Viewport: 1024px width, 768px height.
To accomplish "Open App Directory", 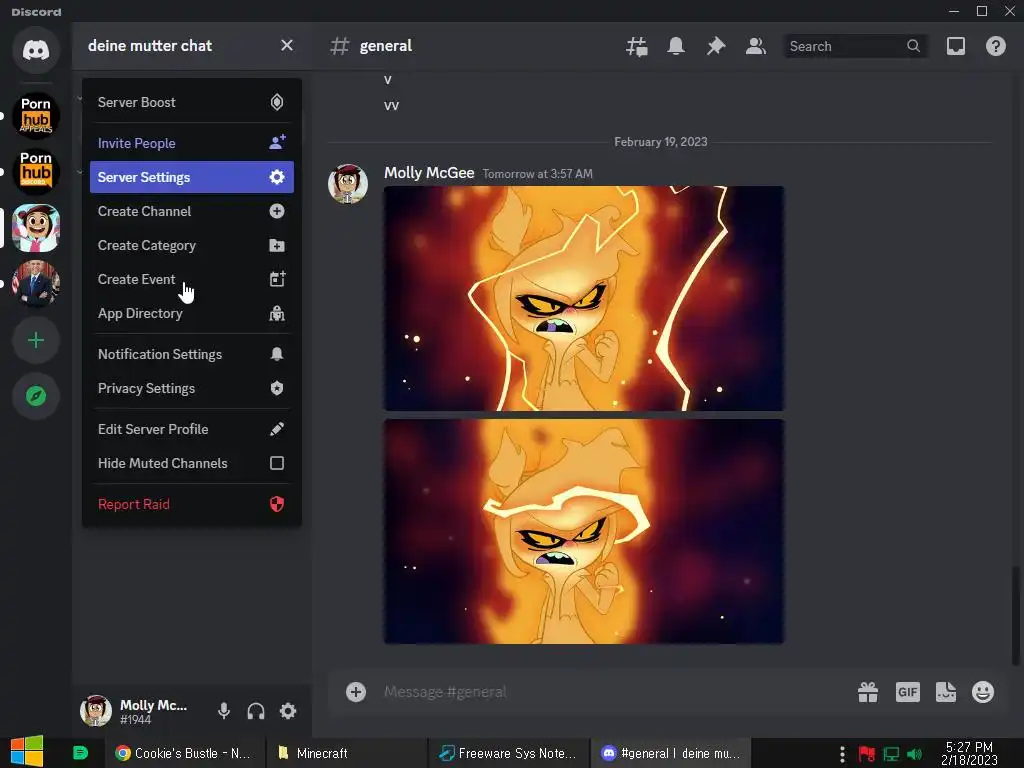I will tap(191, 313).
